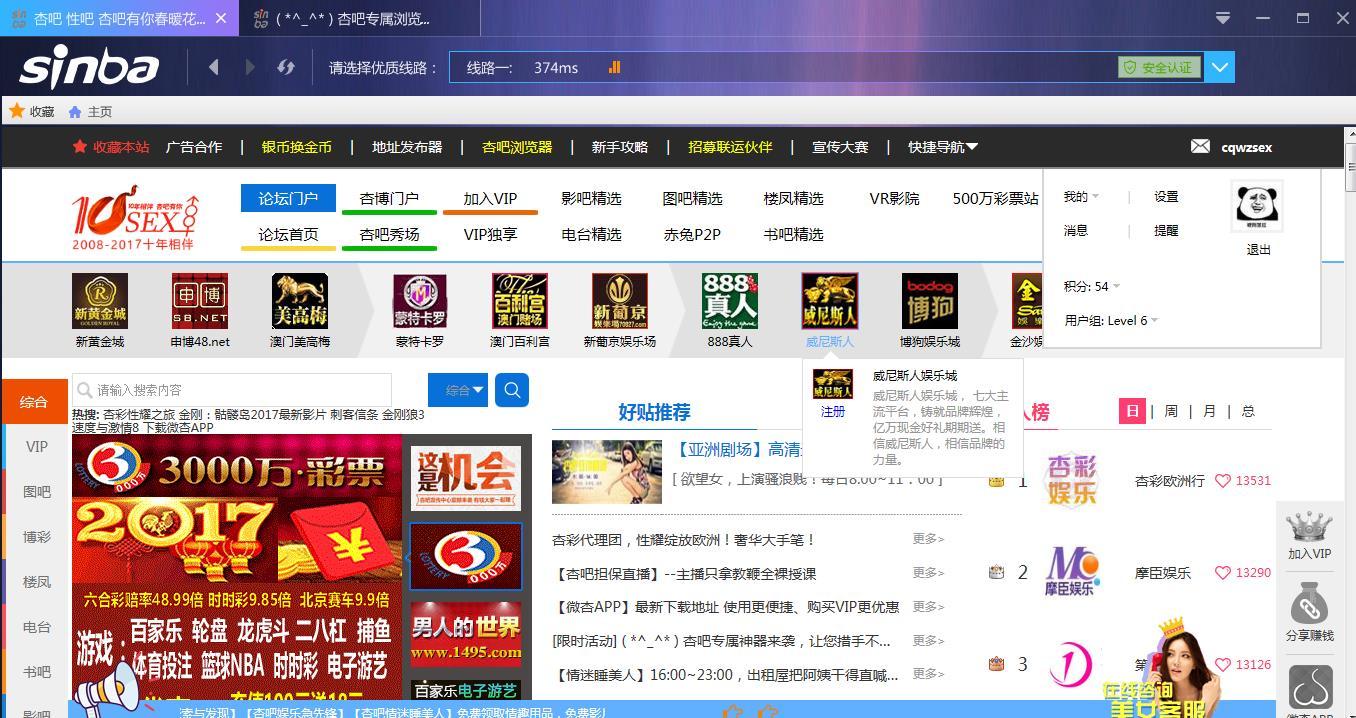Click 更多> beside 杏彩代理团 post
1356x718 pixels.
tap(928, 539)
